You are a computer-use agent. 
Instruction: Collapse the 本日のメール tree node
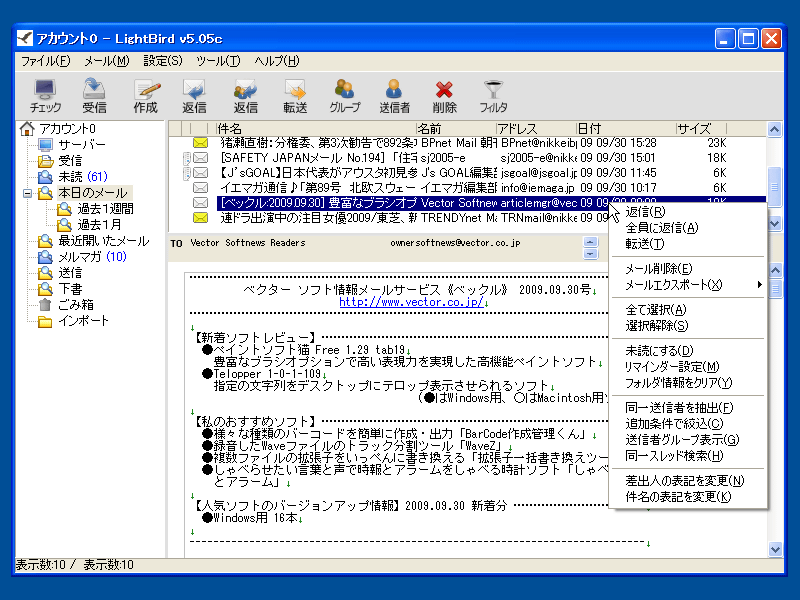click(28, 193)
